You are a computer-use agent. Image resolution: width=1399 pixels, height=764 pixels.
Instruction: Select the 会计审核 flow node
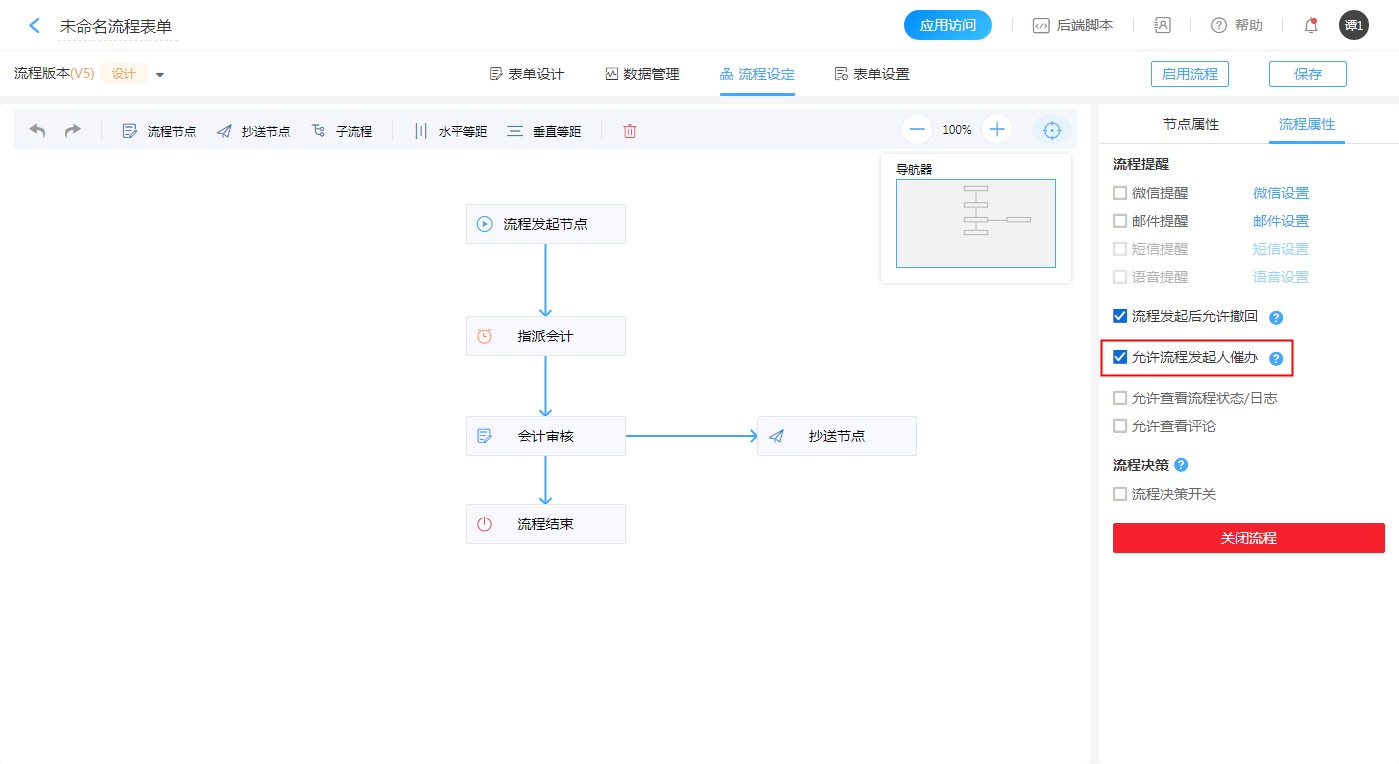[x=545, y=436]
